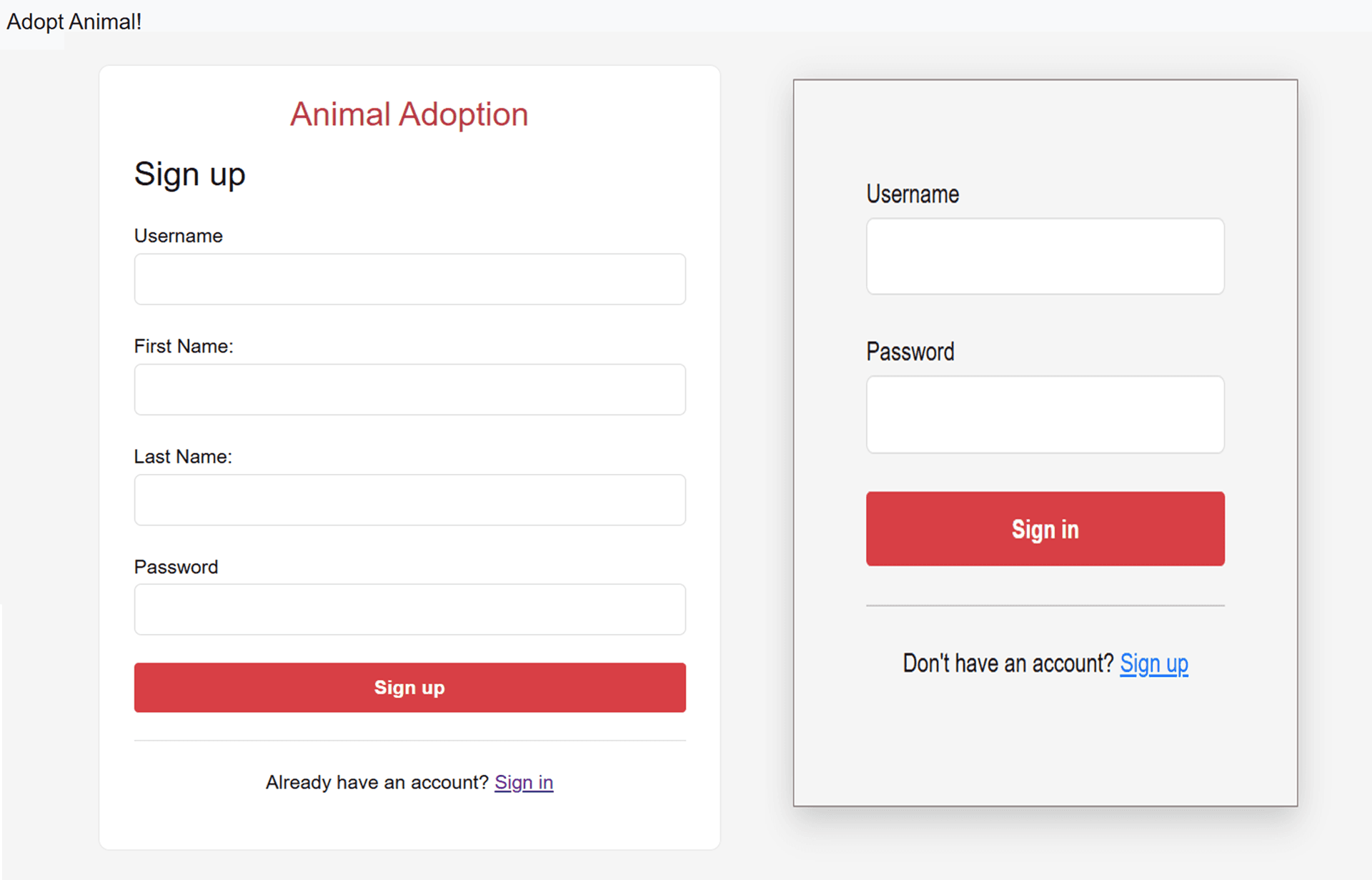Select the Last Name input box
The height and width of the screenshot is (880, 1372).
(409, 500)
